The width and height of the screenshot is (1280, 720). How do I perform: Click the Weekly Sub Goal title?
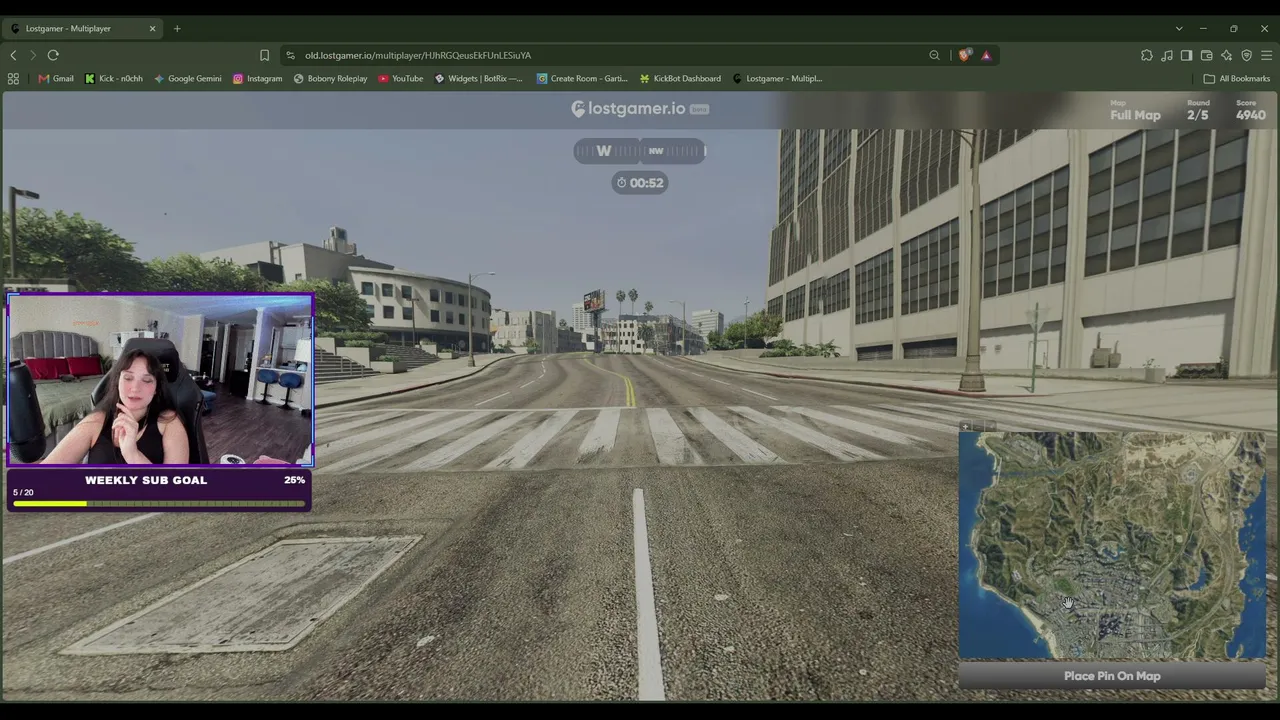click(146, 480)
